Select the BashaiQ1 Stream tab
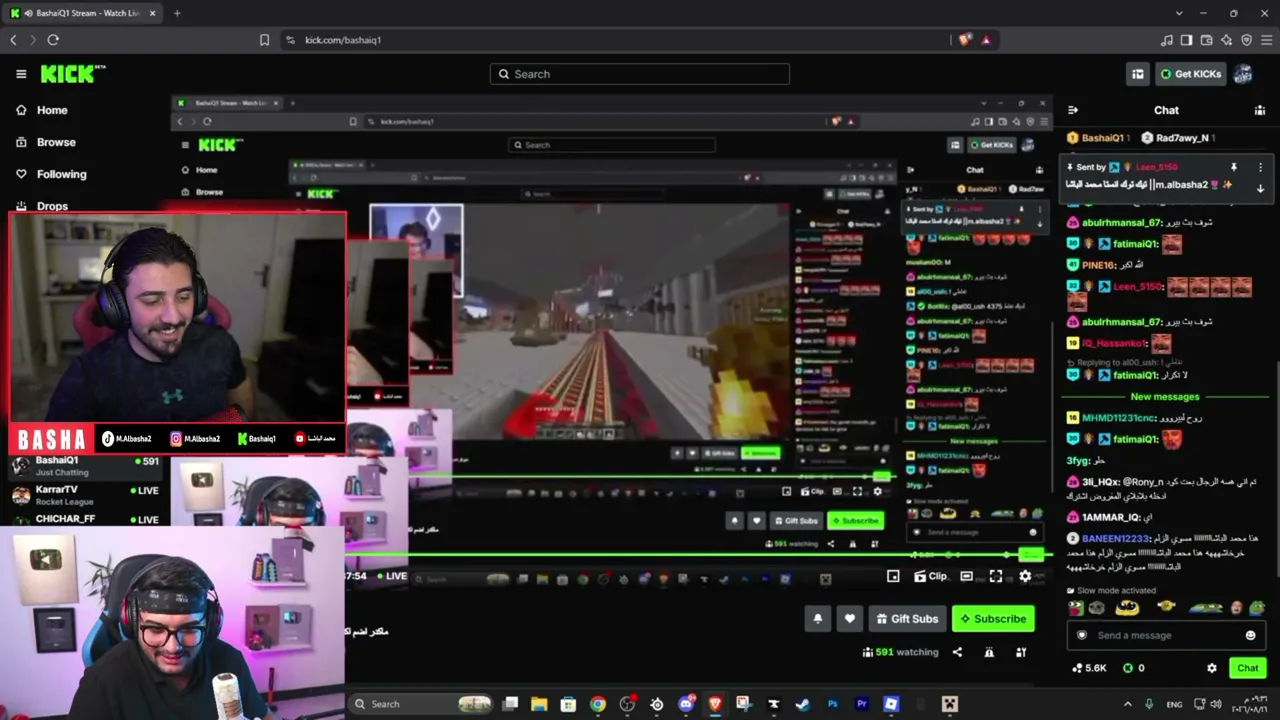The height and width of the screenshot is (720, 1280). pyautogui.click(x=84, y=13)
